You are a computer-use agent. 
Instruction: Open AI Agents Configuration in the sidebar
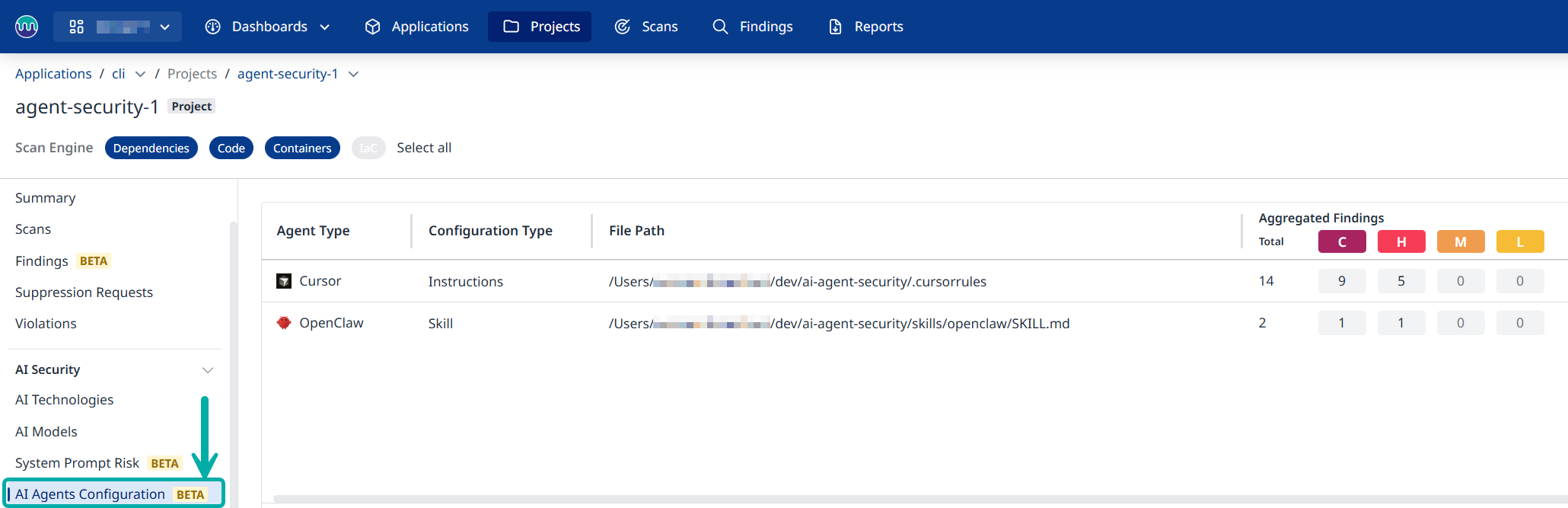[90, 494]
